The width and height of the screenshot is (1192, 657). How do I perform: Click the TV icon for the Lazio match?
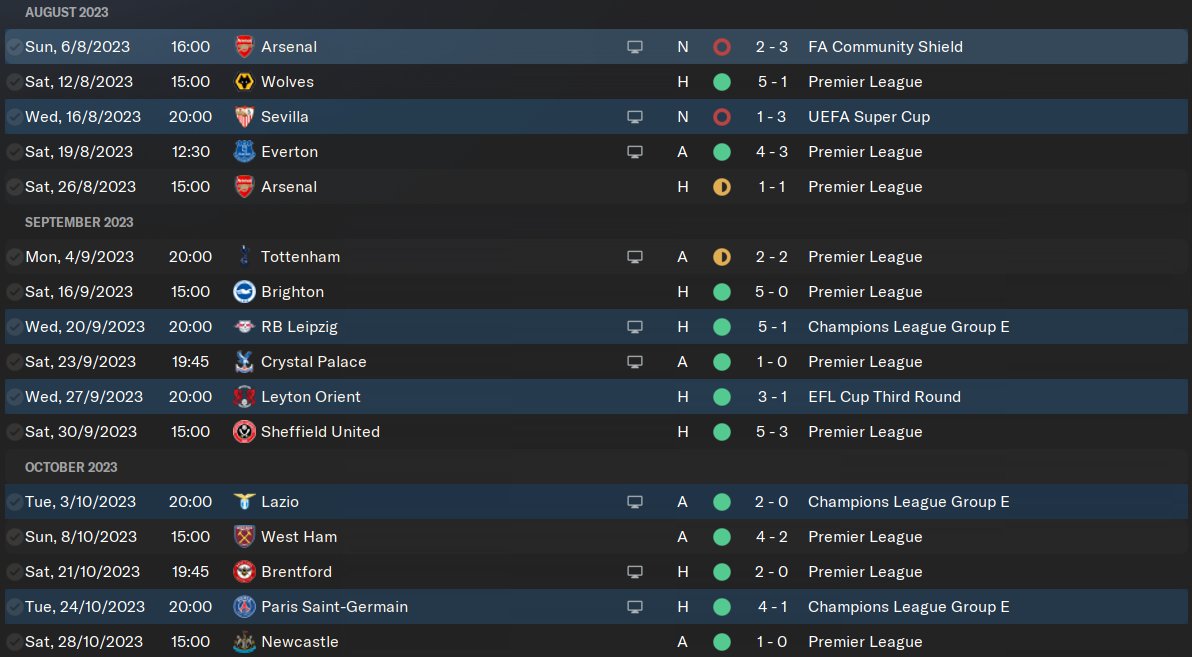coord(635,502)
